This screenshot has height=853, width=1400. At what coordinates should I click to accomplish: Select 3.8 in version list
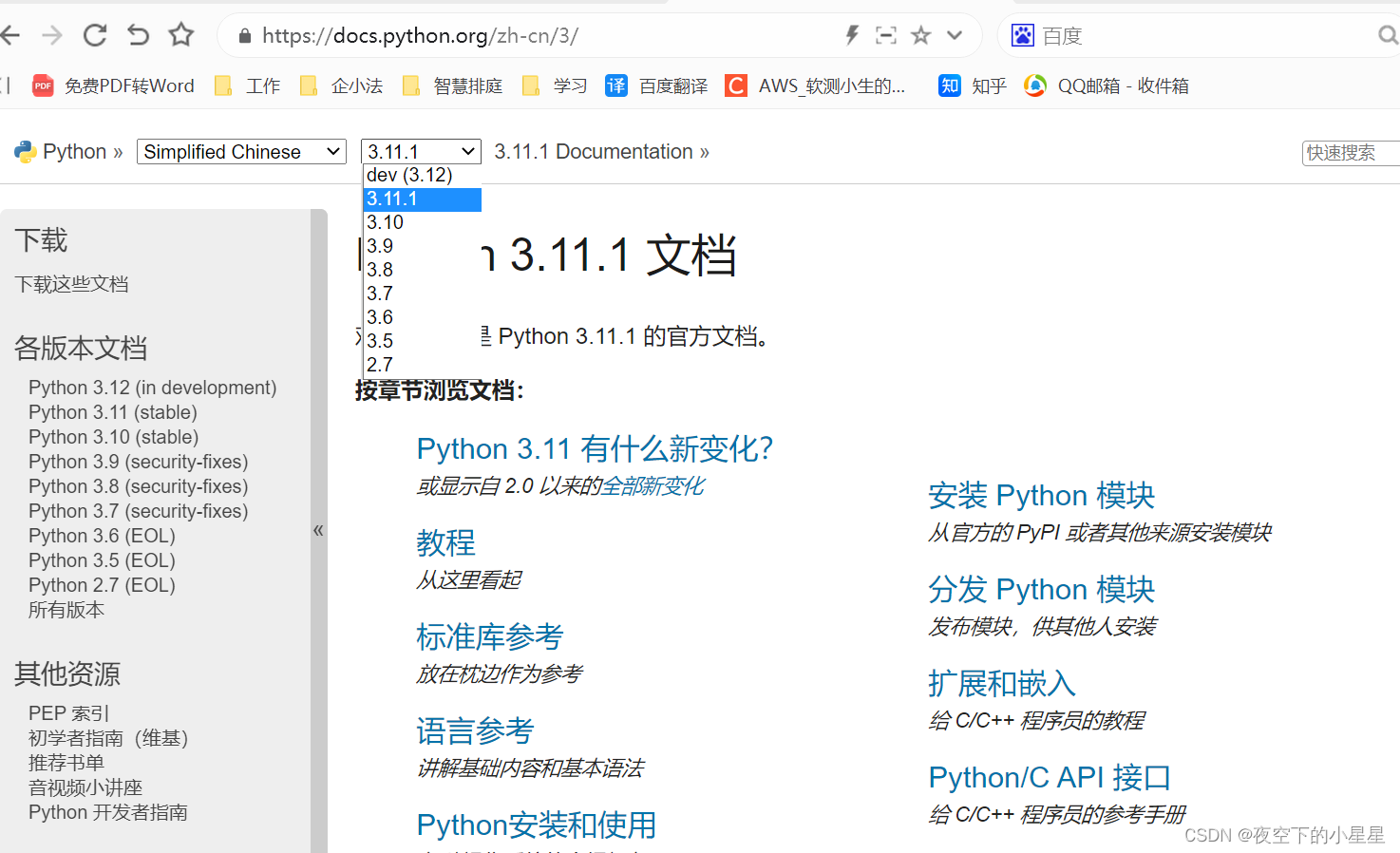(x=423, y=270)
